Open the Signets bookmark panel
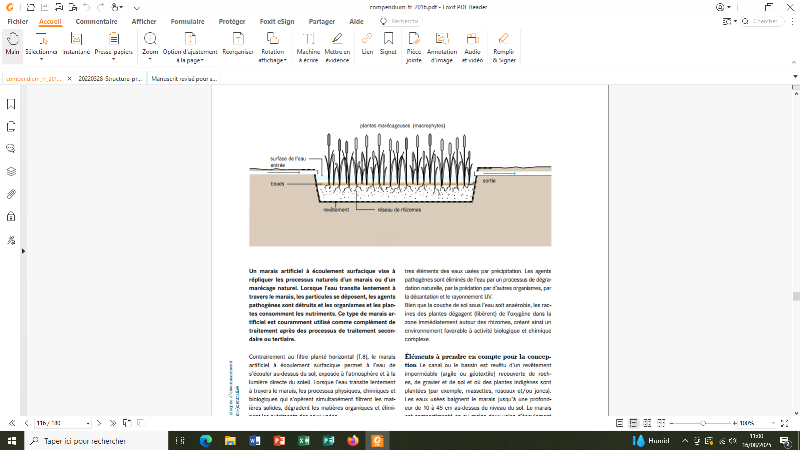 11,104
